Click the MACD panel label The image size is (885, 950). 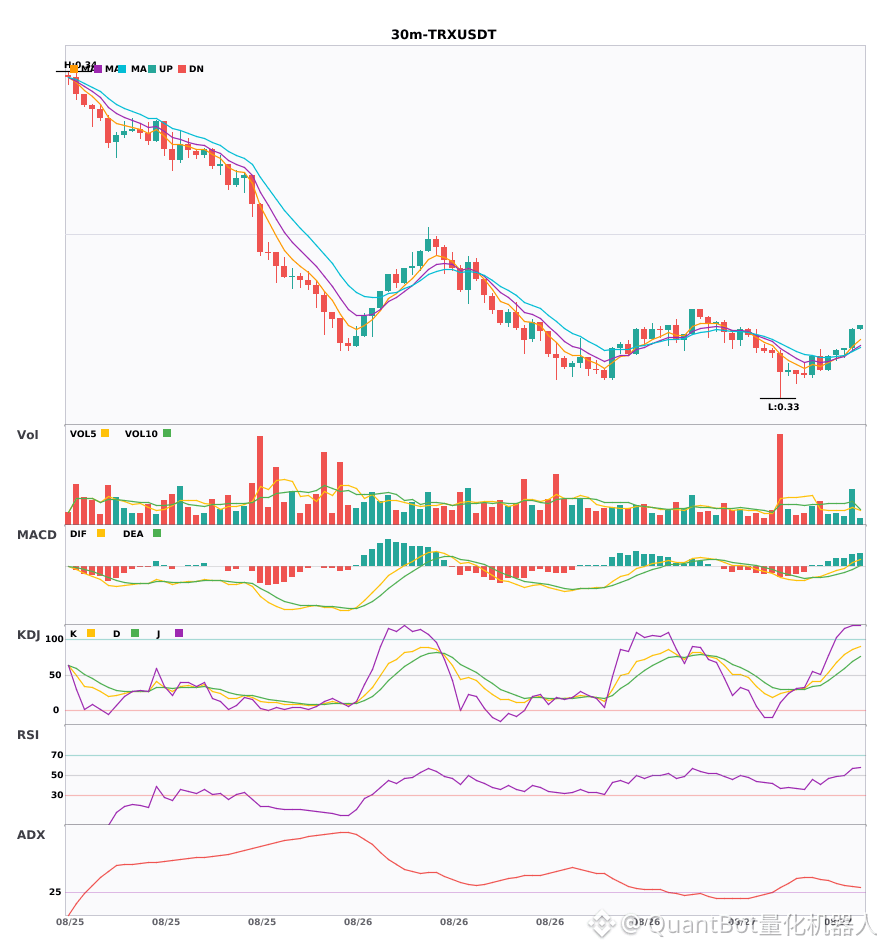click(37, 535)
